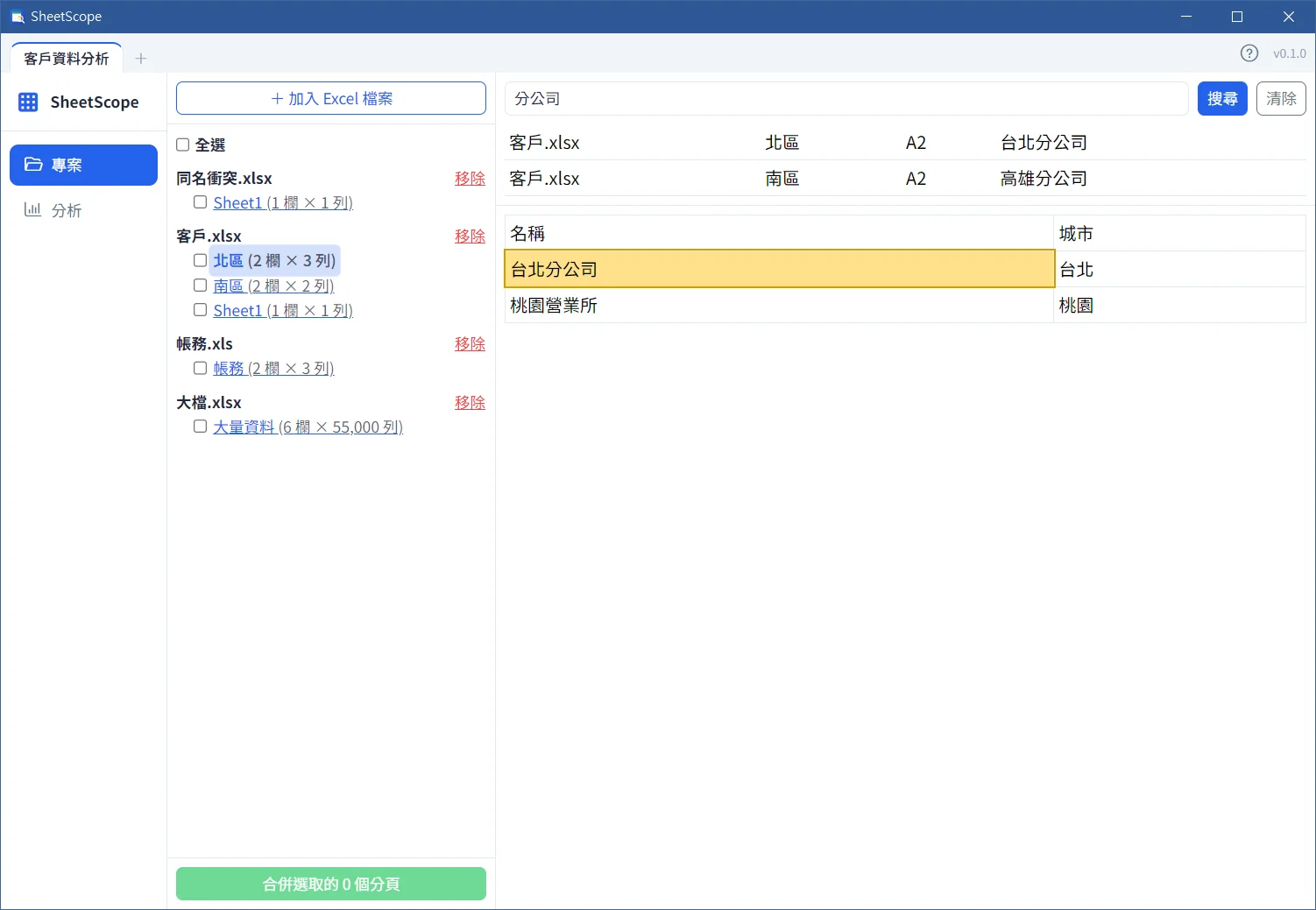
Task: Click the 桃園營業所 cell
Action: coord(779,305)
